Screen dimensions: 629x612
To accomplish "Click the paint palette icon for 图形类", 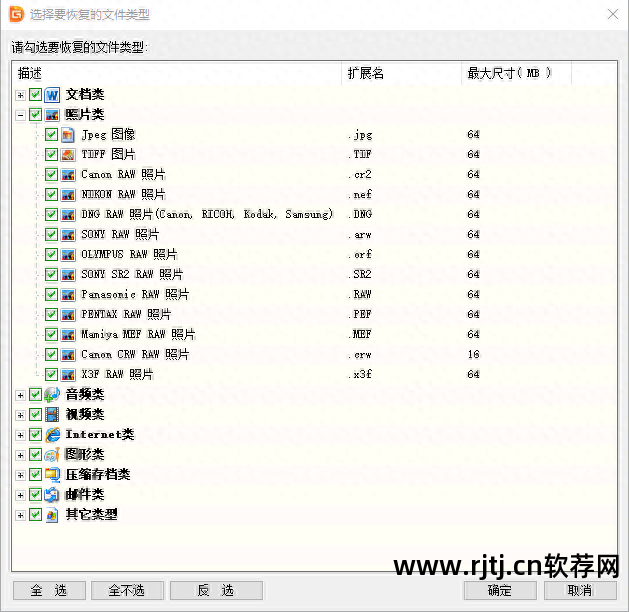I will (52, 455).
